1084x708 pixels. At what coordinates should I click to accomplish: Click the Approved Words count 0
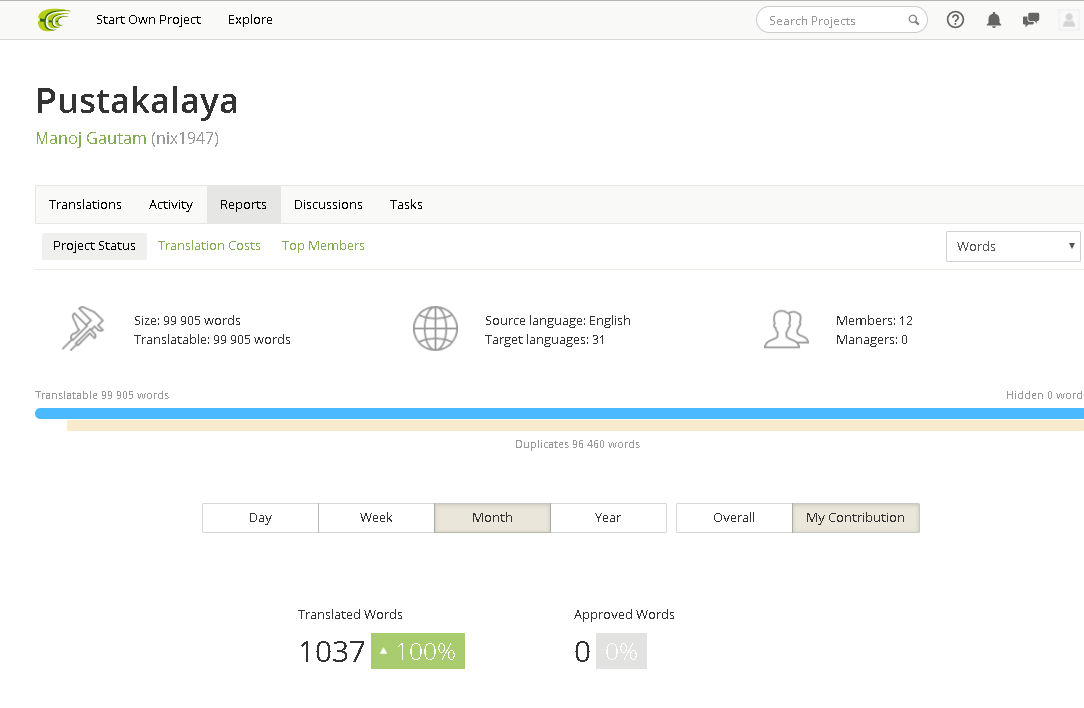582,651
